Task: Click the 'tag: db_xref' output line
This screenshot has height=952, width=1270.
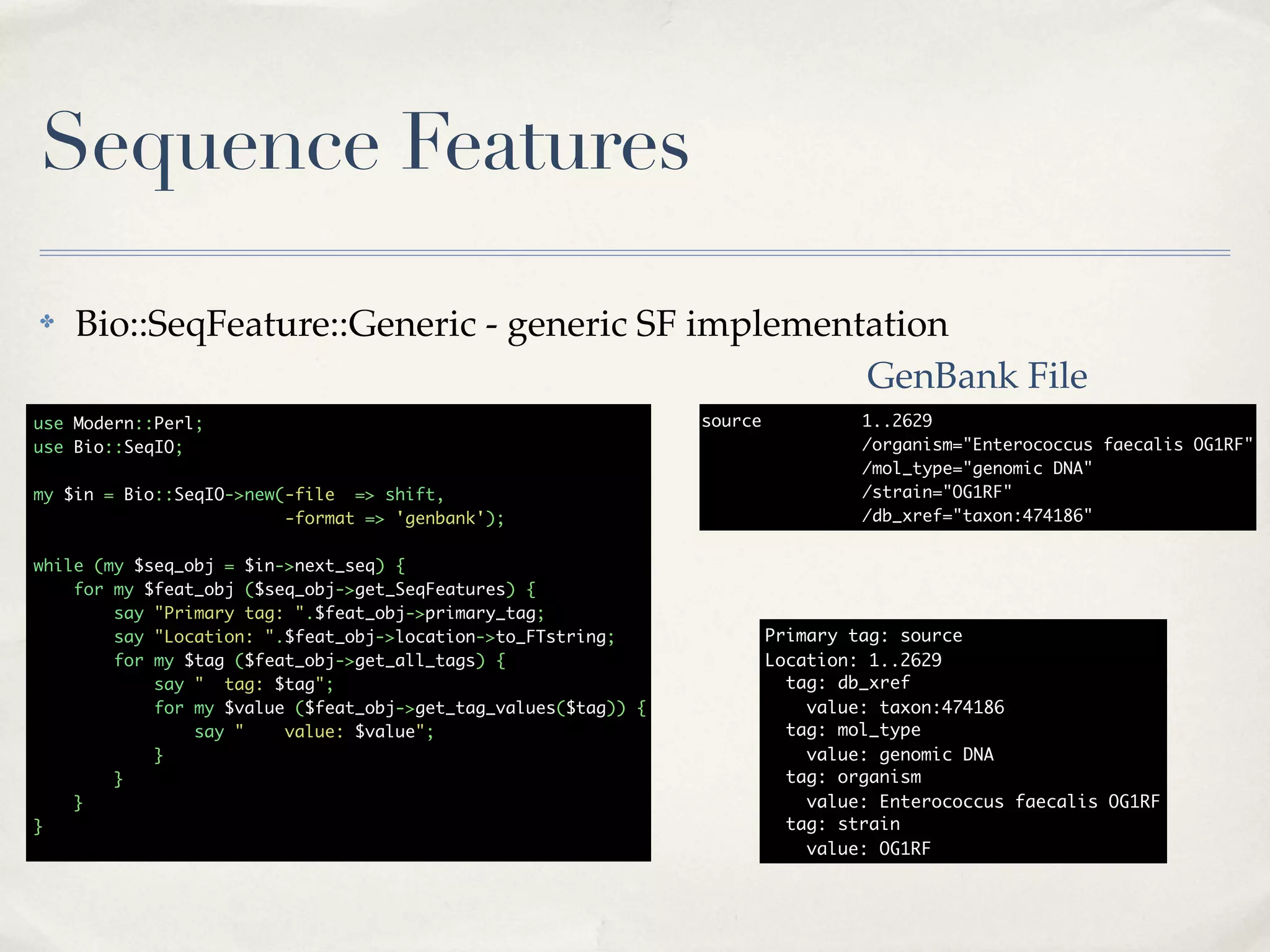Action: click(x=848, y=683)
